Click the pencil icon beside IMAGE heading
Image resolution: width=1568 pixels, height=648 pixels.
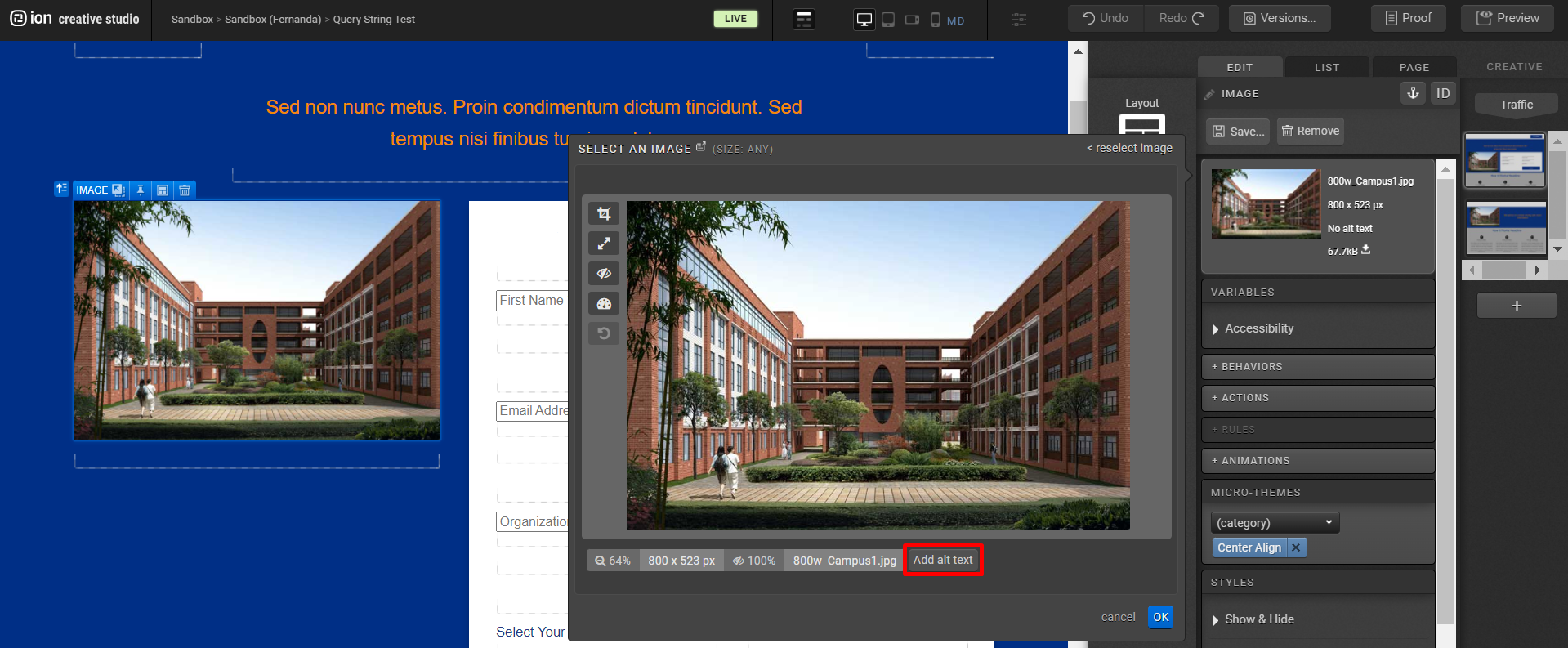point(1209,94)
